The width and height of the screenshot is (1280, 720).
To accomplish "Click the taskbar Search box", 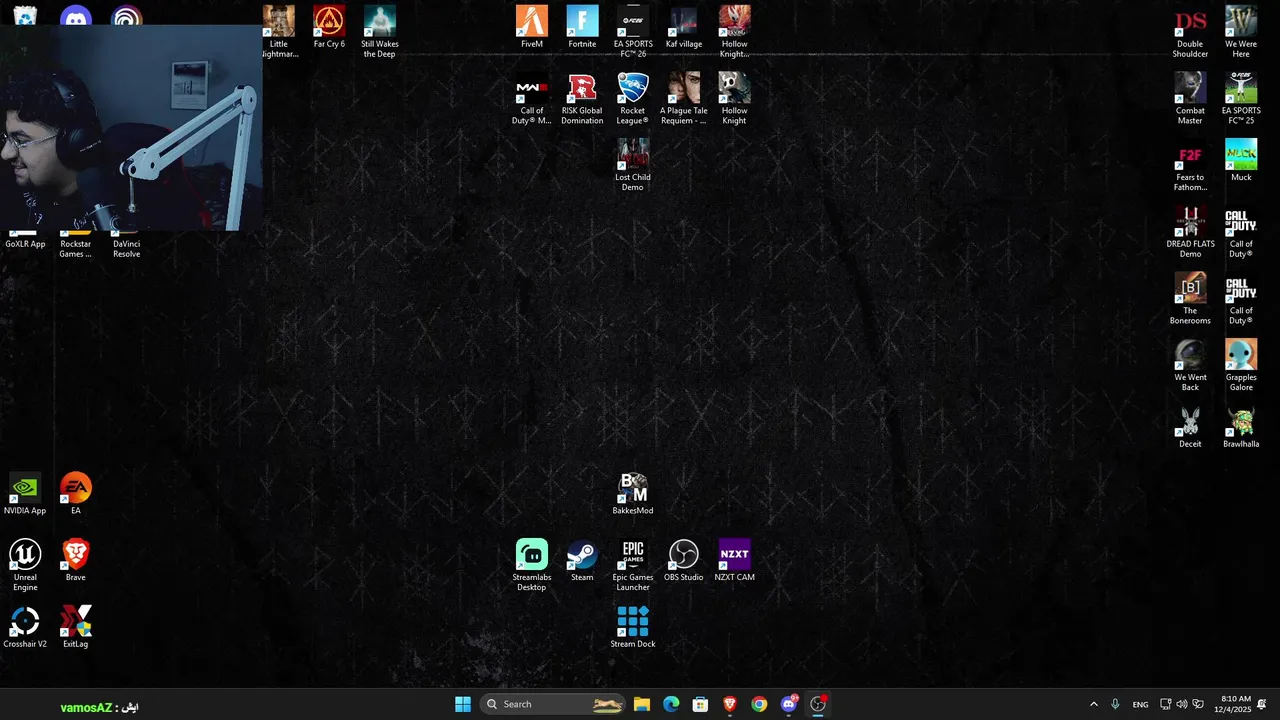I will pos(553,704).
